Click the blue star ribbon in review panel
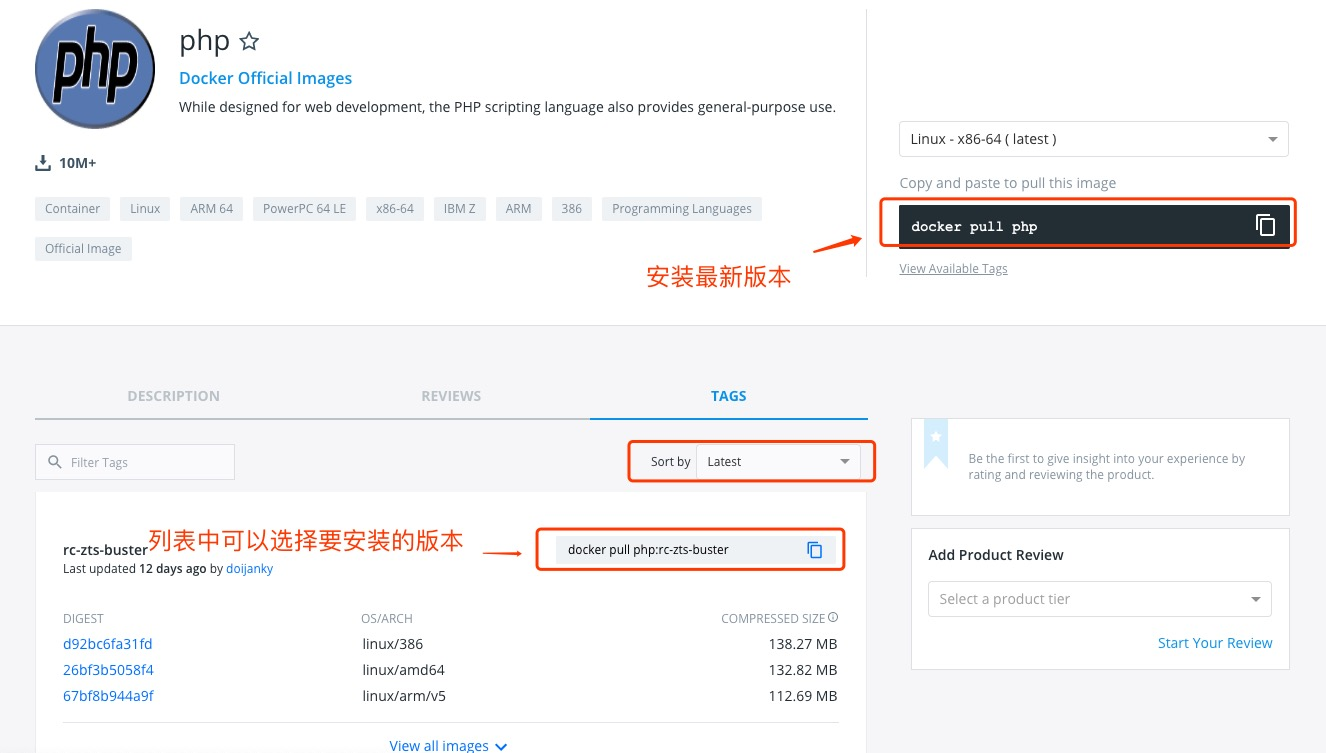The height and width of the screenshot is (753, 1326). coord(936,438)
